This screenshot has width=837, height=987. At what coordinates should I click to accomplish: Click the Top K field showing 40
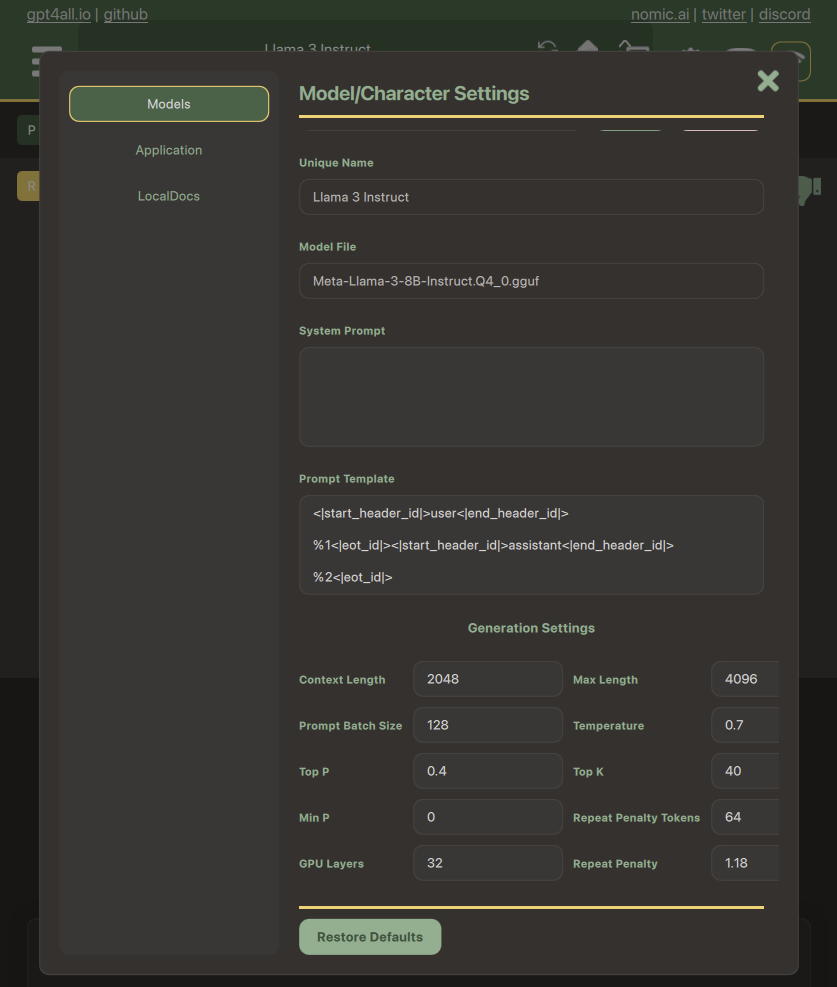(x=745, y=770)
